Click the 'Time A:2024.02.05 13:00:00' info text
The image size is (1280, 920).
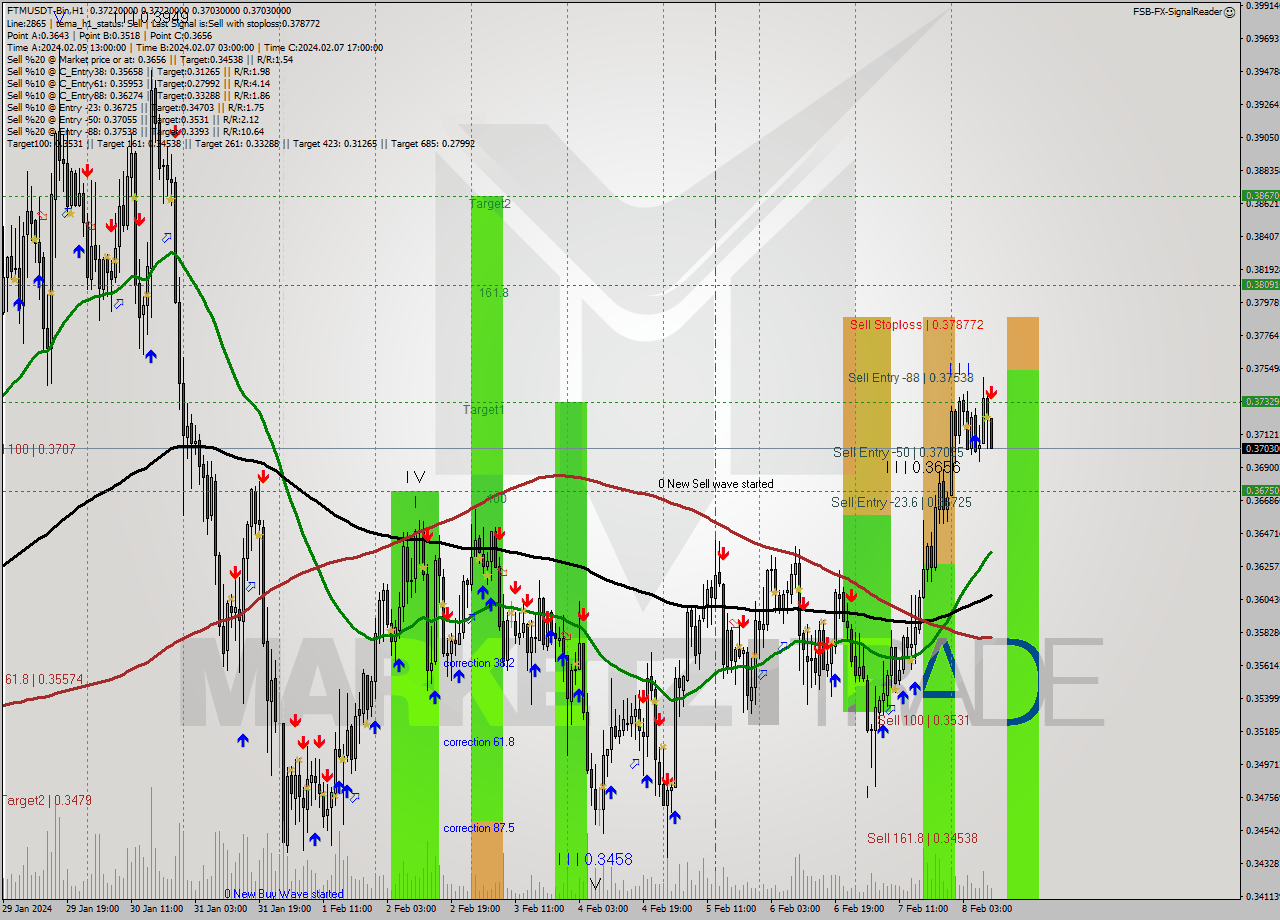66,47
